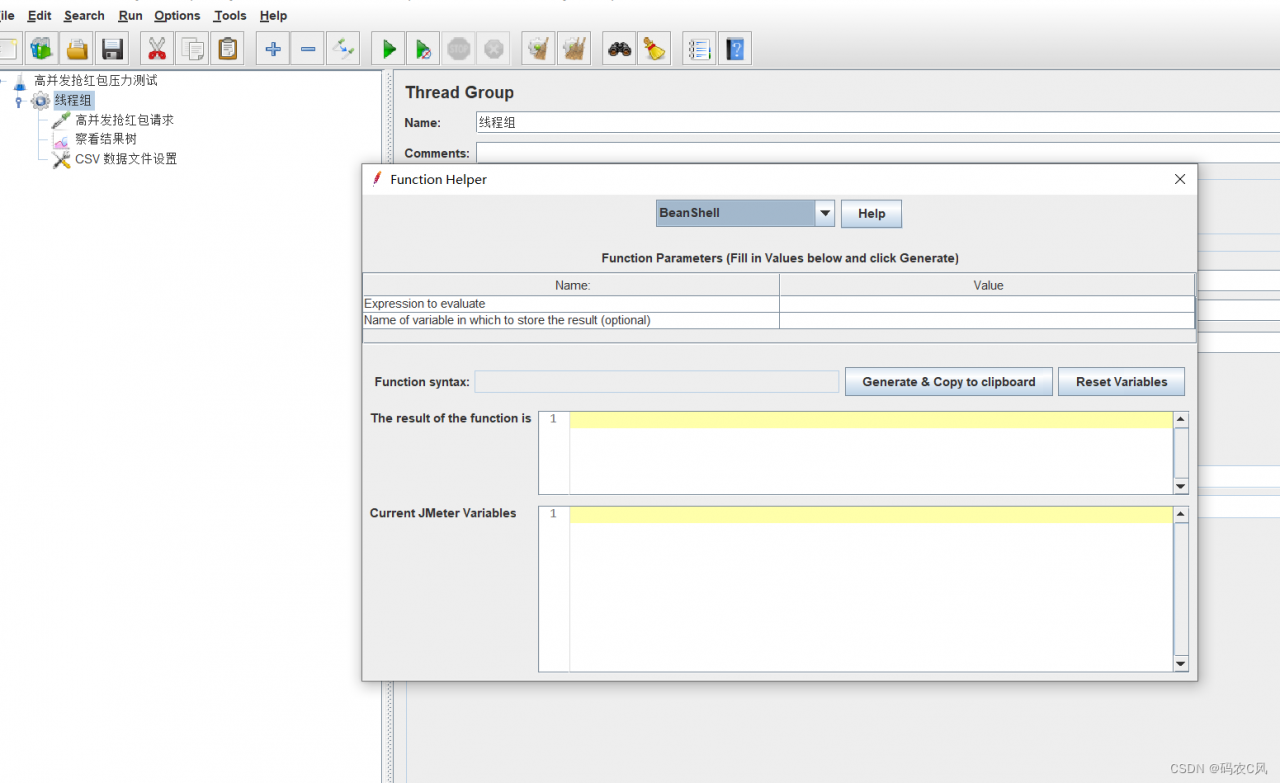
Task: Open the BeanShell function dropdown
Action: click(825, 213)
